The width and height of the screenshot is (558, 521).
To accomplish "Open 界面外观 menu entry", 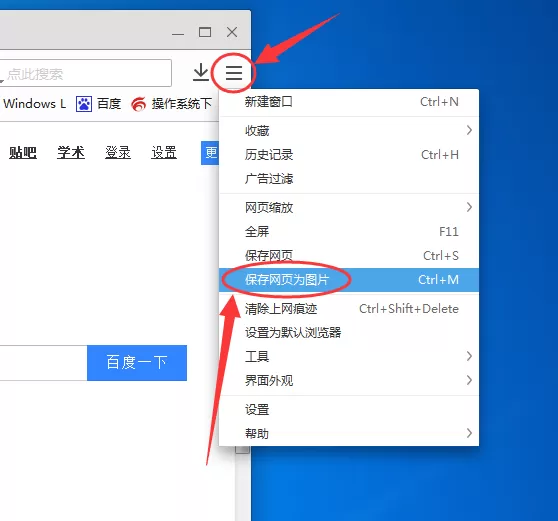I will pyautogui.click(x=349, y=380).
